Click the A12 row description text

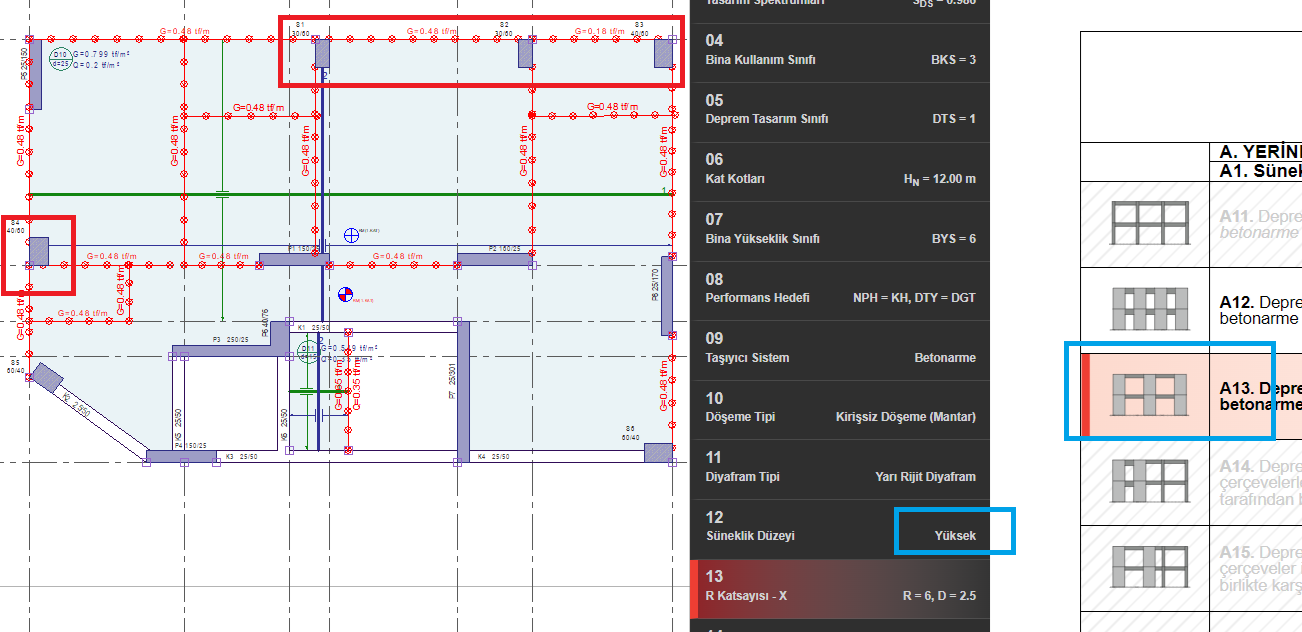click(1261, 310)
